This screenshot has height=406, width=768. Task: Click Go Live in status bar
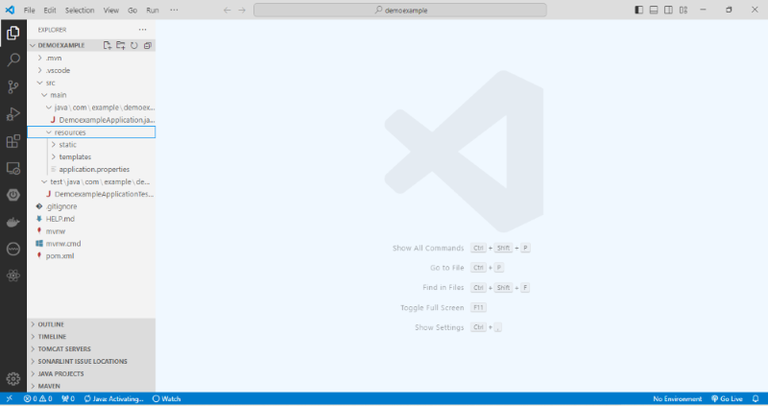click(x=727, y=399)
